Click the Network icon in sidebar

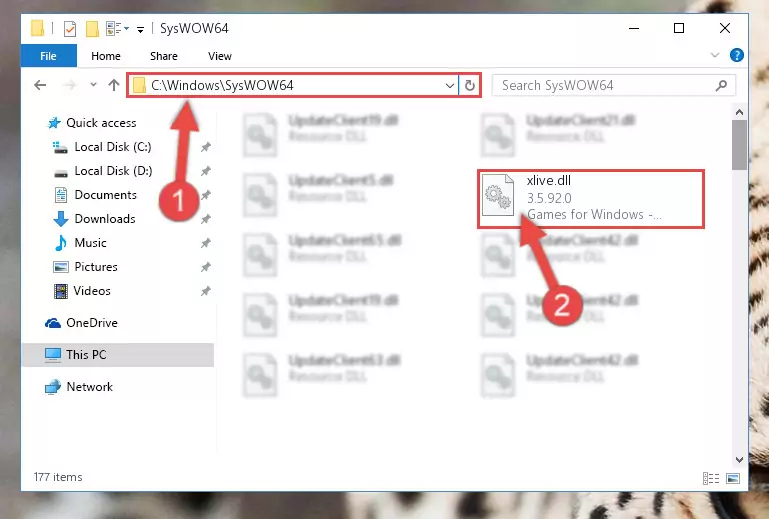pyautogui.click(x=52, y=387)
